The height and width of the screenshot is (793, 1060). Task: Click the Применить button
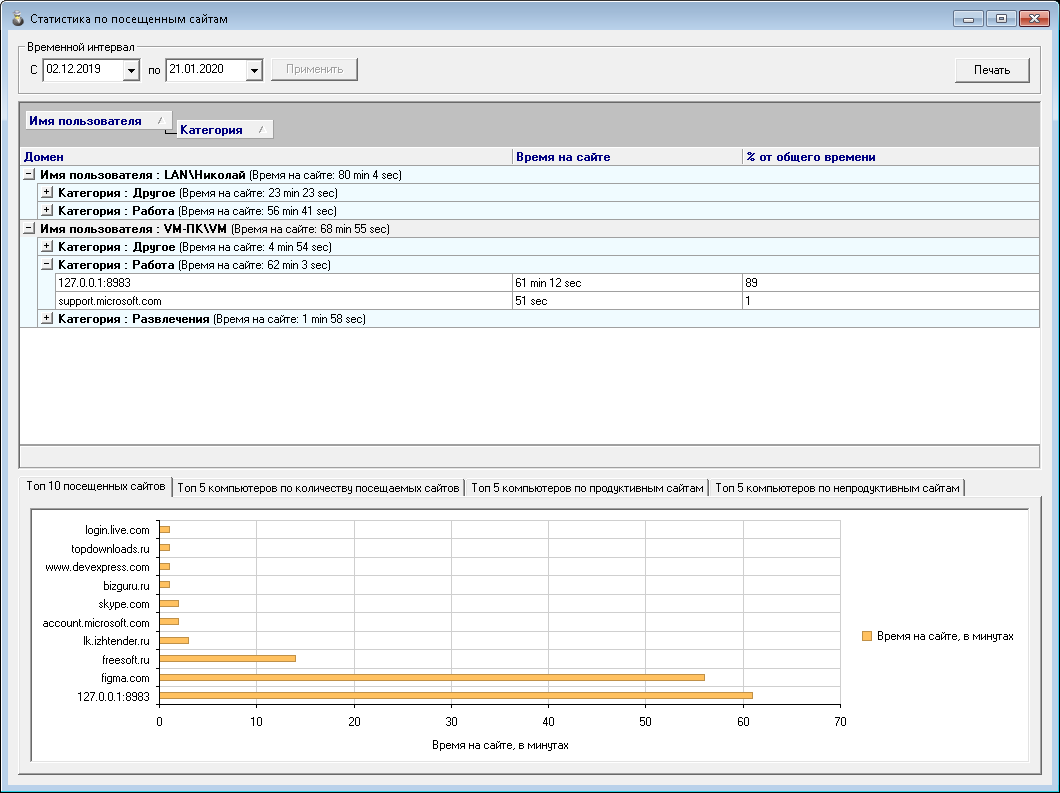[314, 69]
